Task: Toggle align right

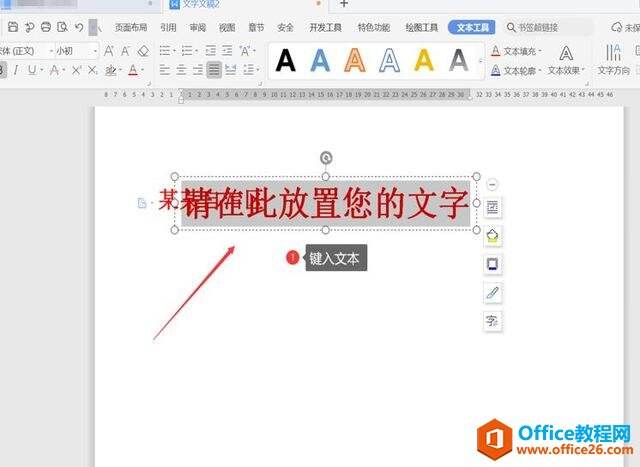Action: [198, 70]
